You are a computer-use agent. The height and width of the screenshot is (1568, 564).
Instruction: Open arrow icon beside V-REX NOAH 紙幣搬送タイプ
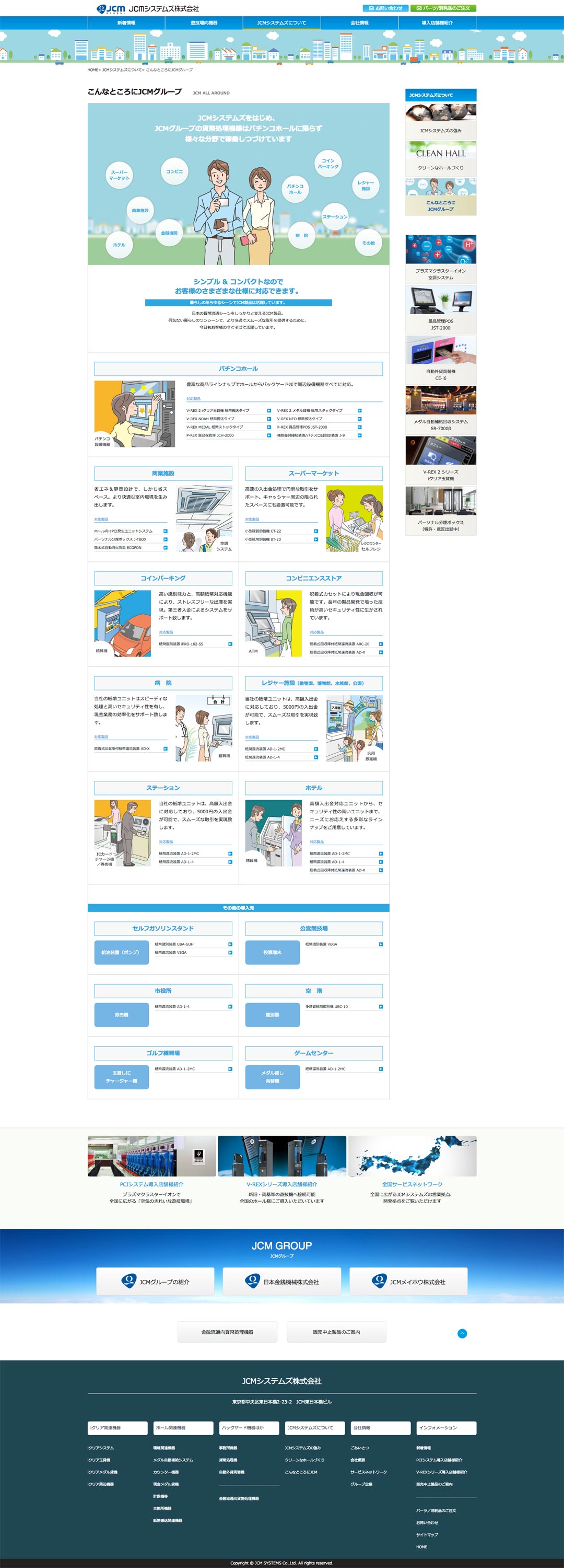coord(269,419)
